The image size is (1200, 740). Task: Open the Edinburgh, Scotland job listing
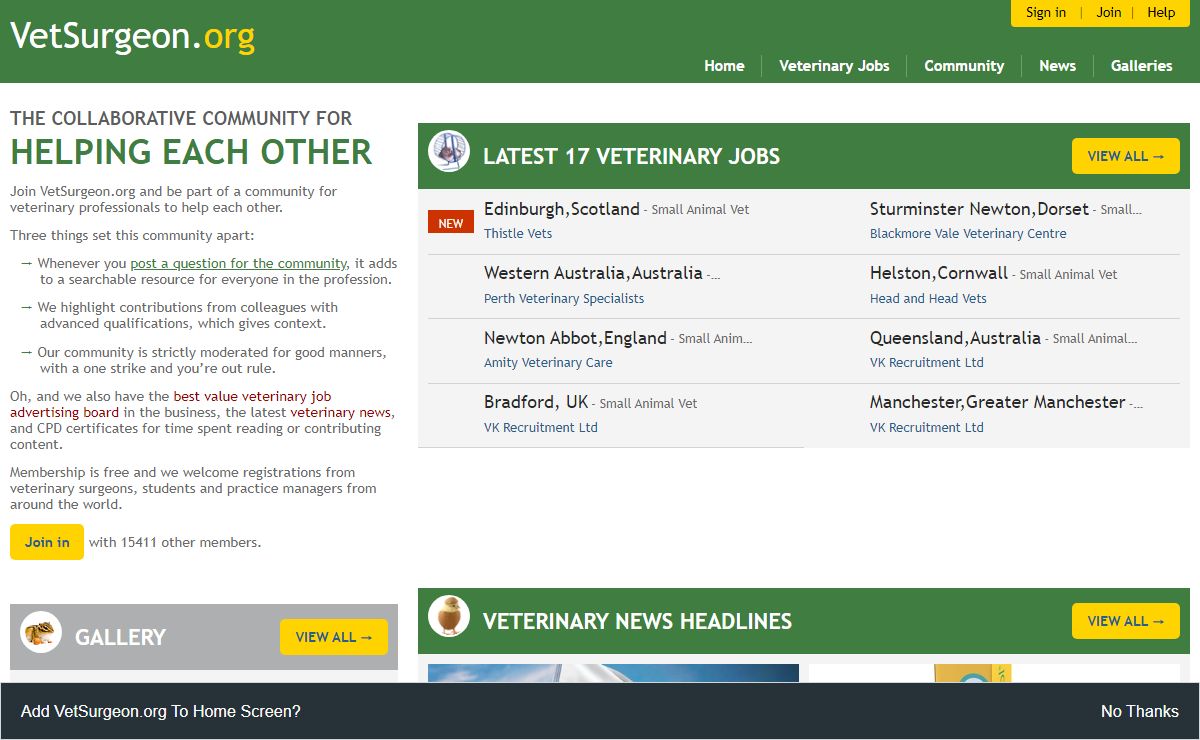point(562,209)
